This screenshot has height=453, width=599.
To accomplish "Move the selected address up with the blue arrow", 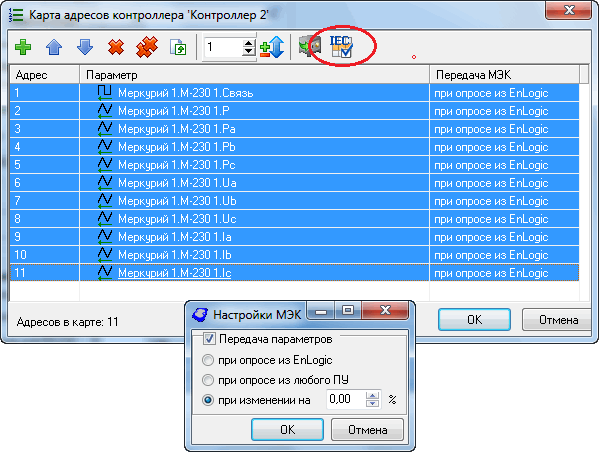I will 54,47.
